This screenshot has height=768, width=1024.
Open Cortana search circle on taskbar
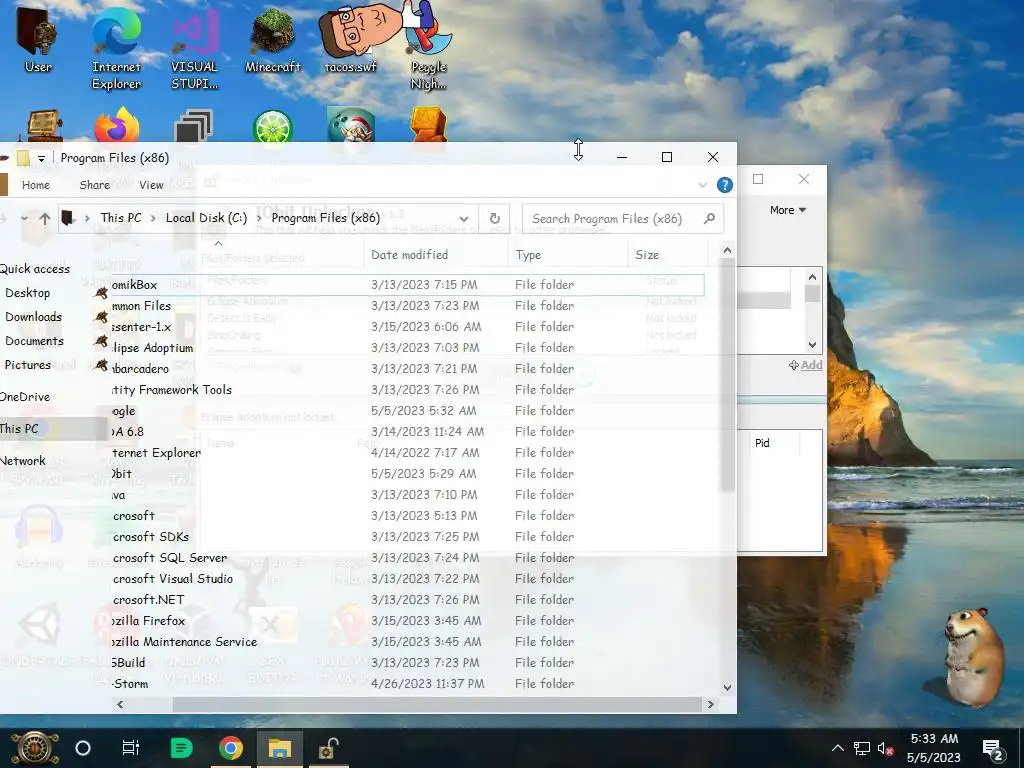[83, 748]
